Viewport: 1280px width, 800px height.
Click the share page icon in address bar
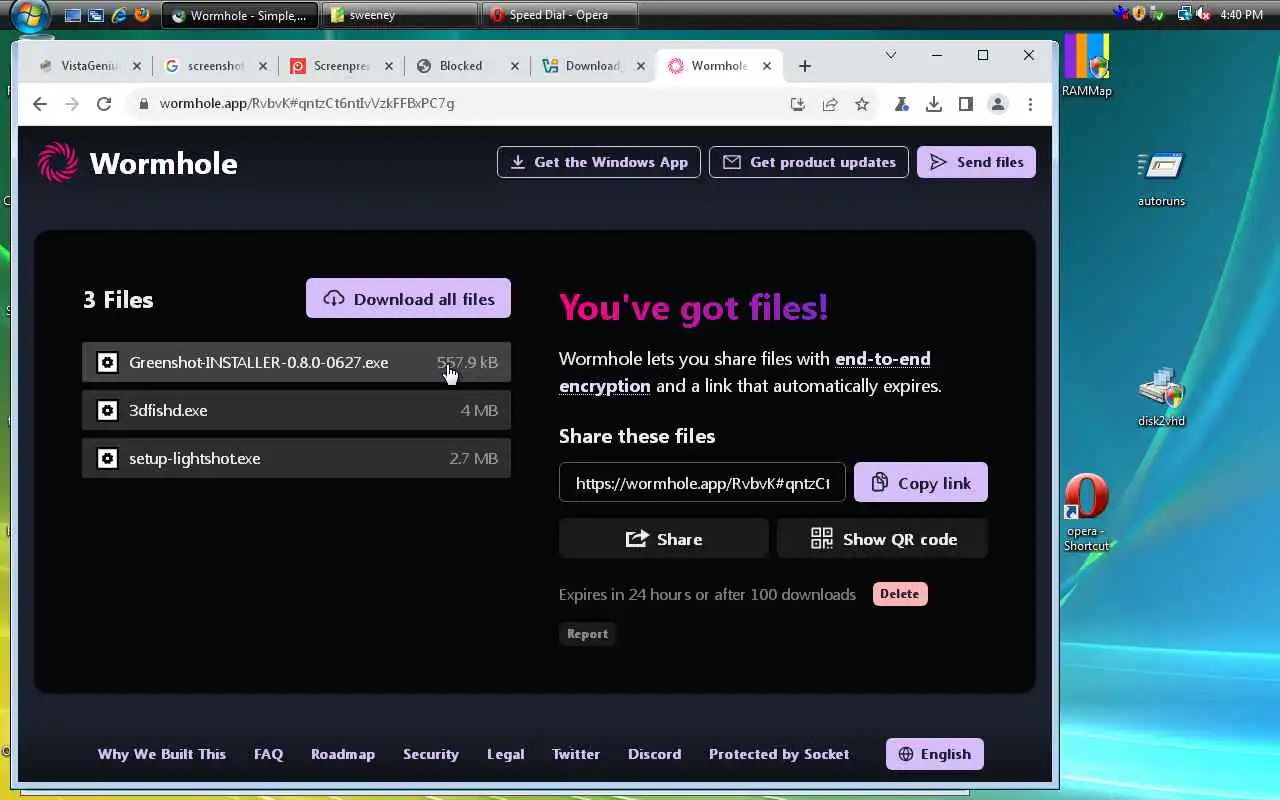point(830,104)
